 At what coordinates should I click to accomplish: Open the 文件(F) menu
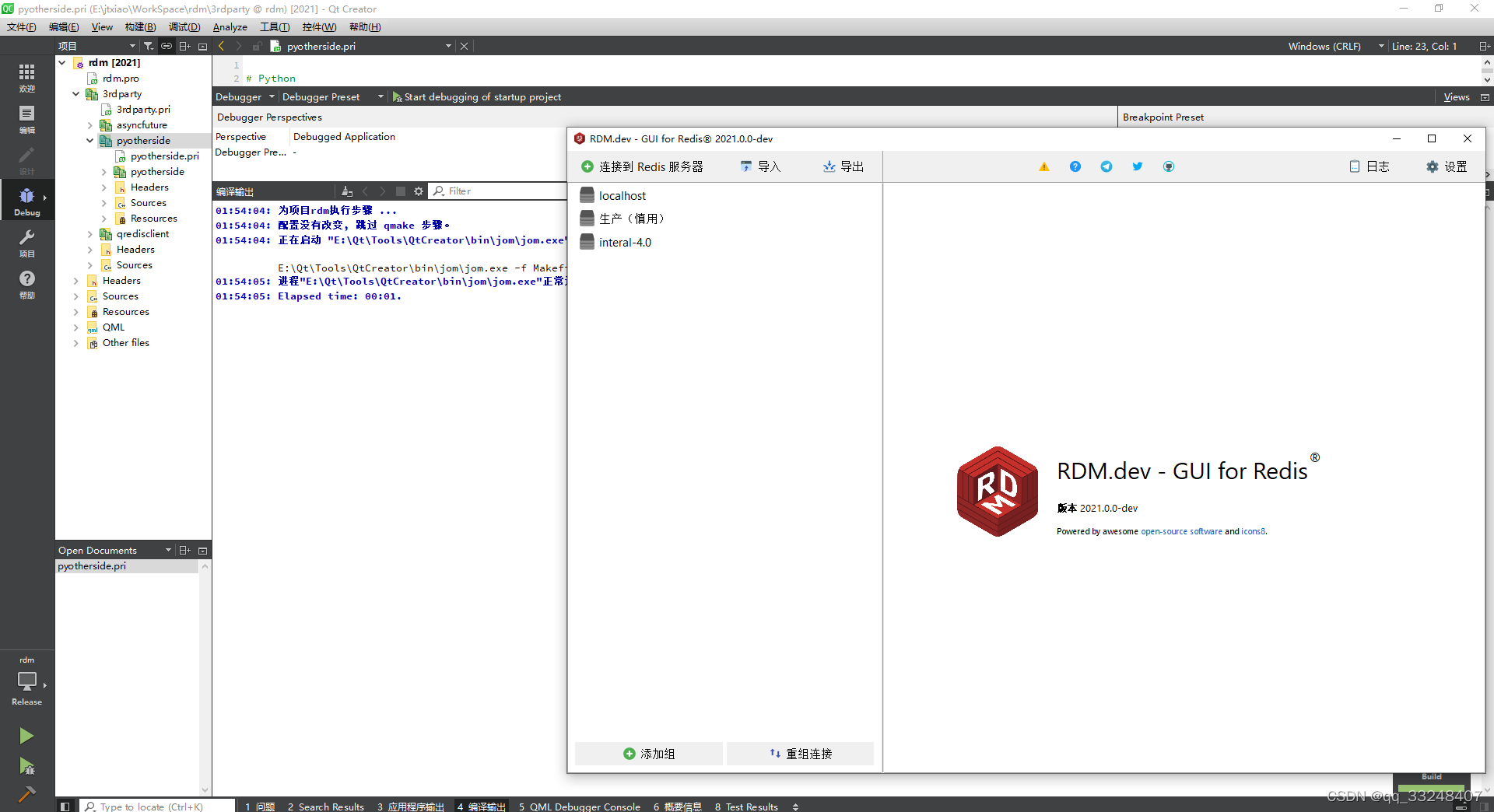coord(22,27)
